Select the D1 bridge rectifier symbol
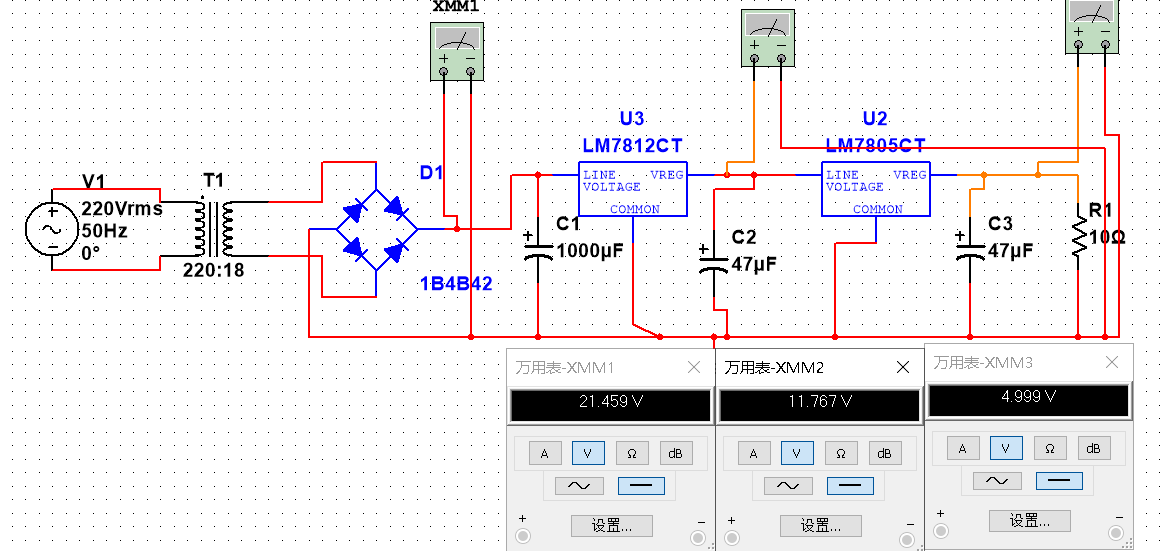The width and height of the screenshot is (1164, 551). click(x=376, y=229)
